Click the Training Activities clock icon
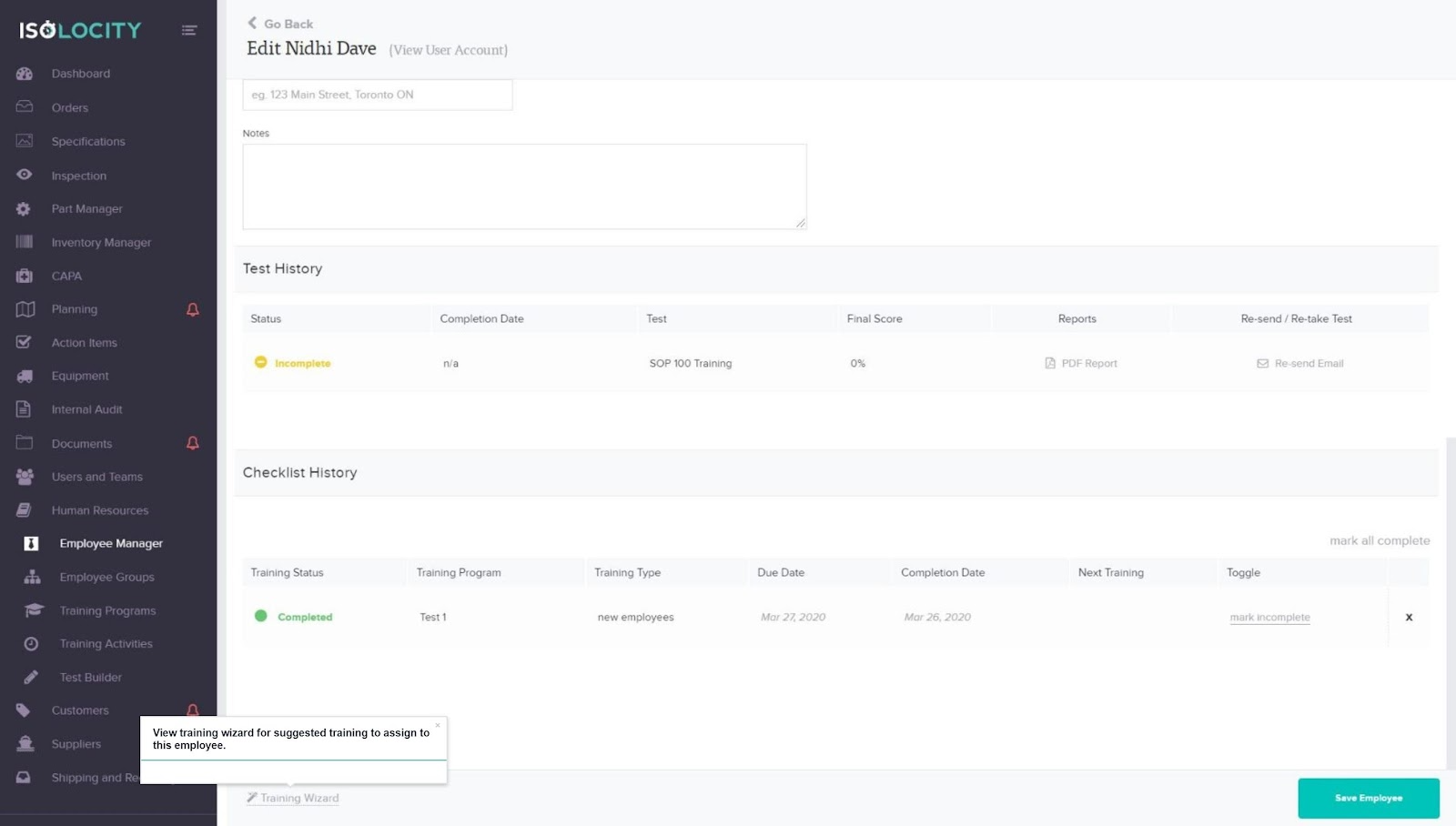The width and height of the screenshot is (1456, 826). point(31,644)
